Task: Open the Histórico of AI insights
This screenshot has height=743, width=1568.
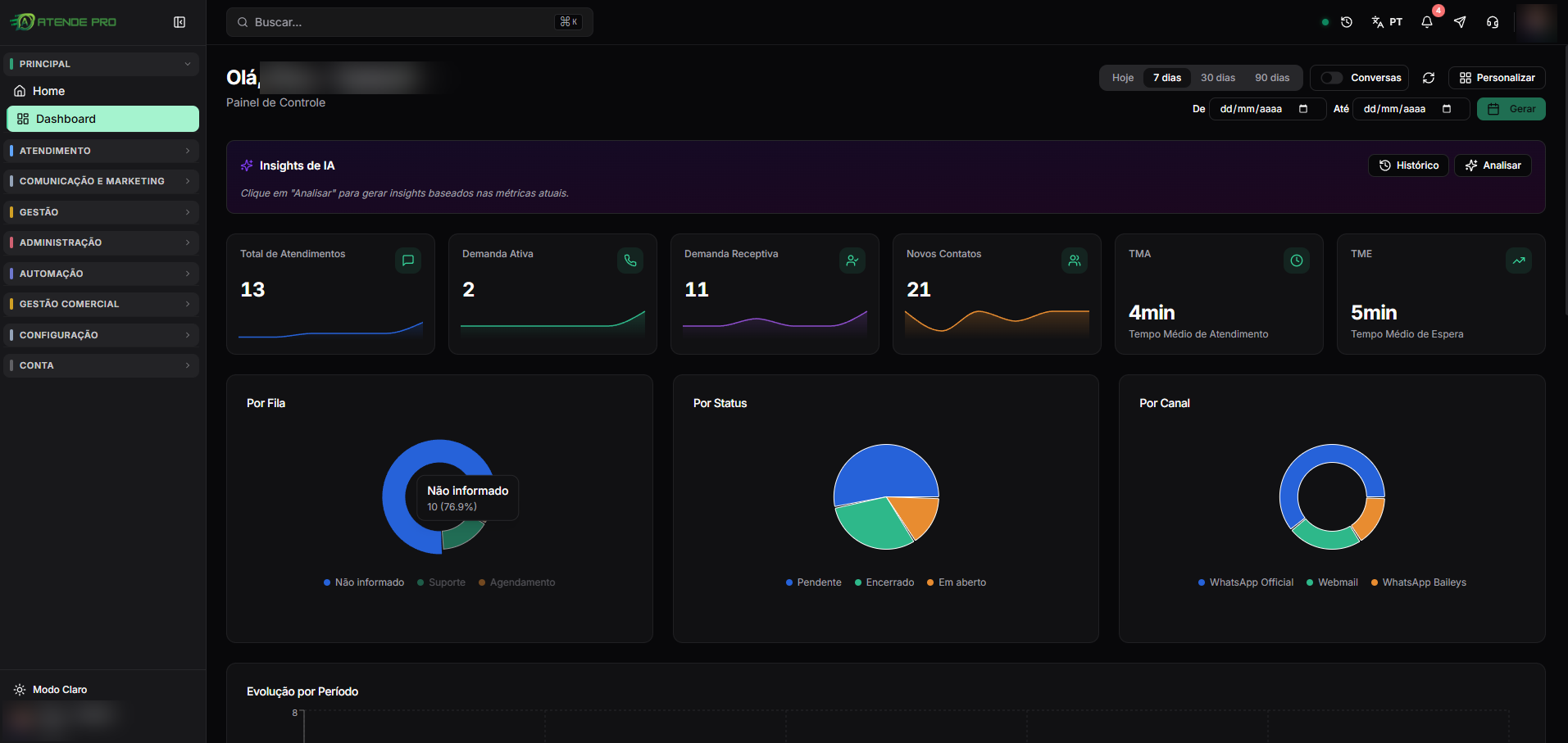Action: pyautogui.click(x=1409, y=165)
